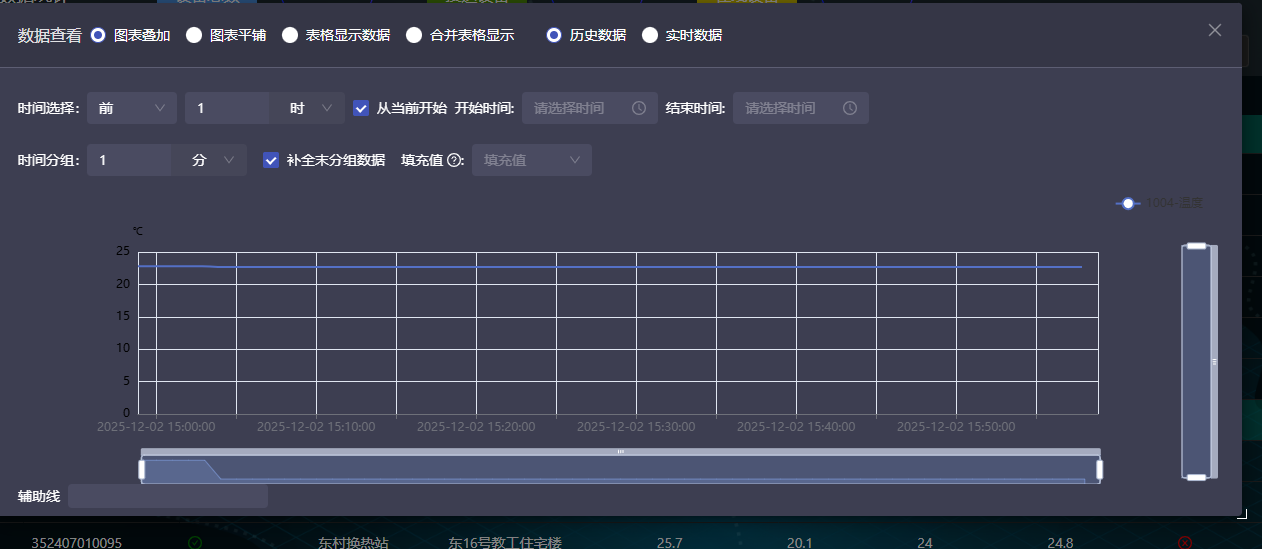Click the vertical range slider top handle
Image resolution: width=1262 pixels, height=549 pixels.
(1196, 246)
